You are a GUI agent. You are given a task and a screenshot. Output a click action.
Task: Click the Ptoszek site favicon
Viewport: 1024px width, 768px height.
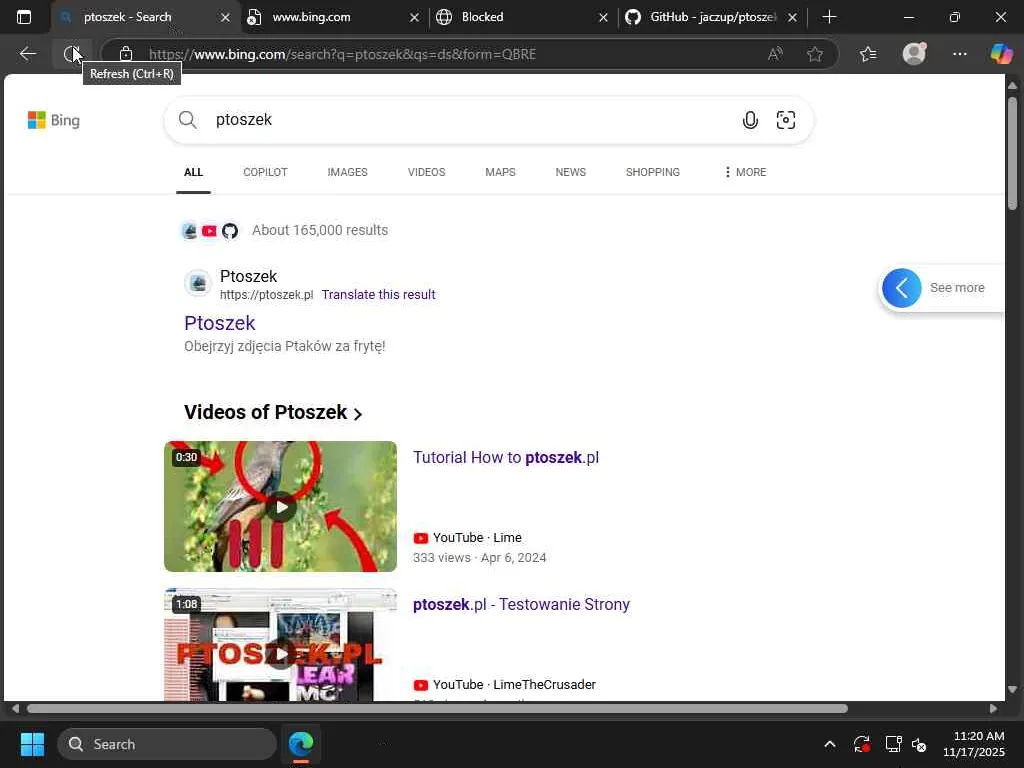pos(198,283)
